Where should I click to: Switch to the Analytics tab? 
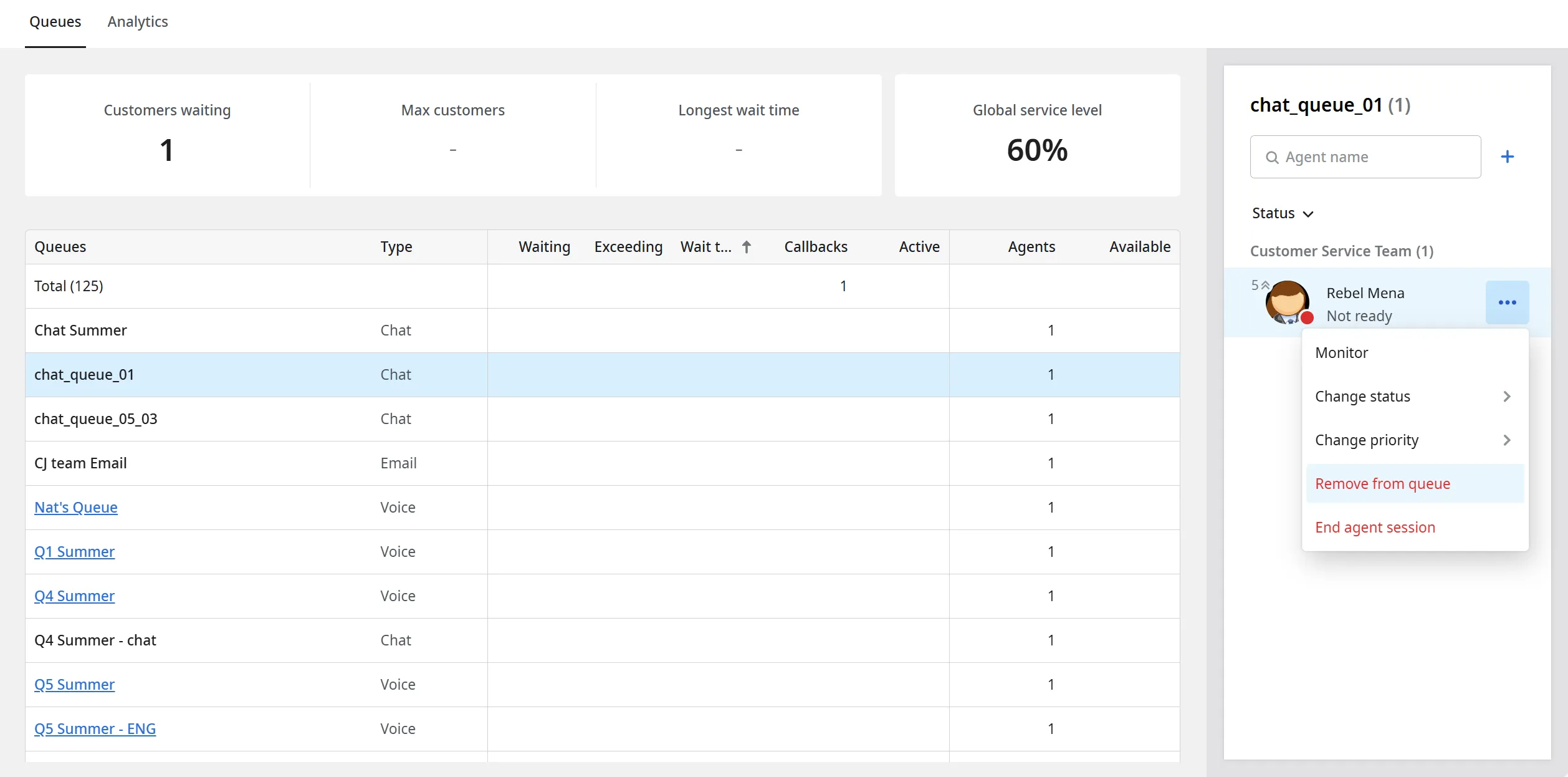tap(138, 22)
